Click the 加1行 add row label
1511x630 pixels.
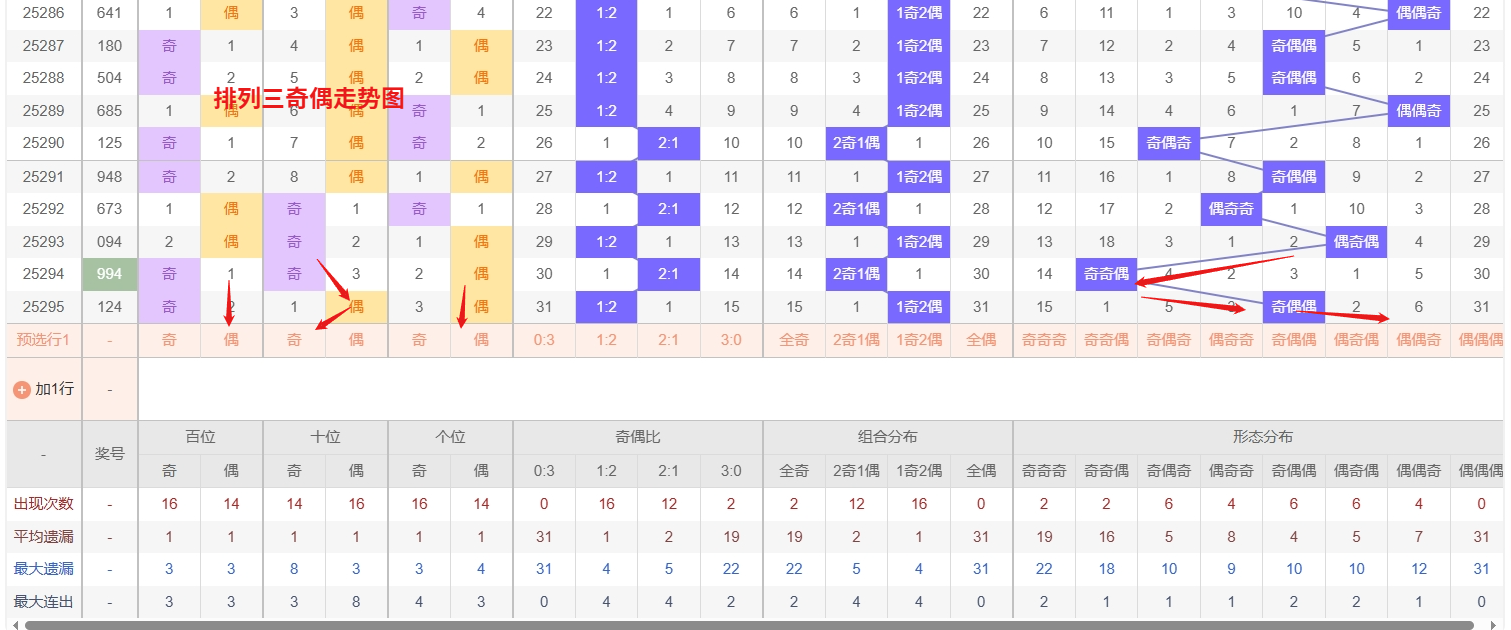[54, 389]
